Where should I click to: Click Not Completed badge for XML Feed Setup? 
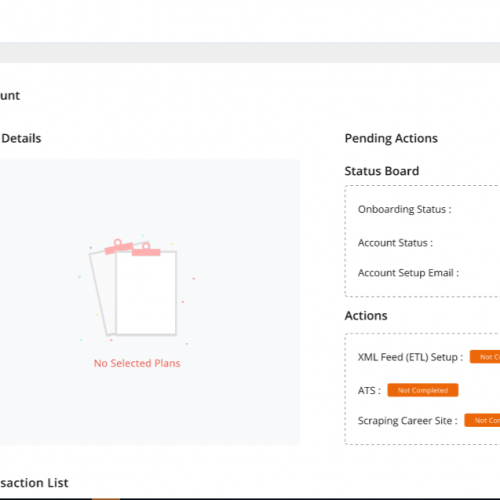tap(485, 357)
